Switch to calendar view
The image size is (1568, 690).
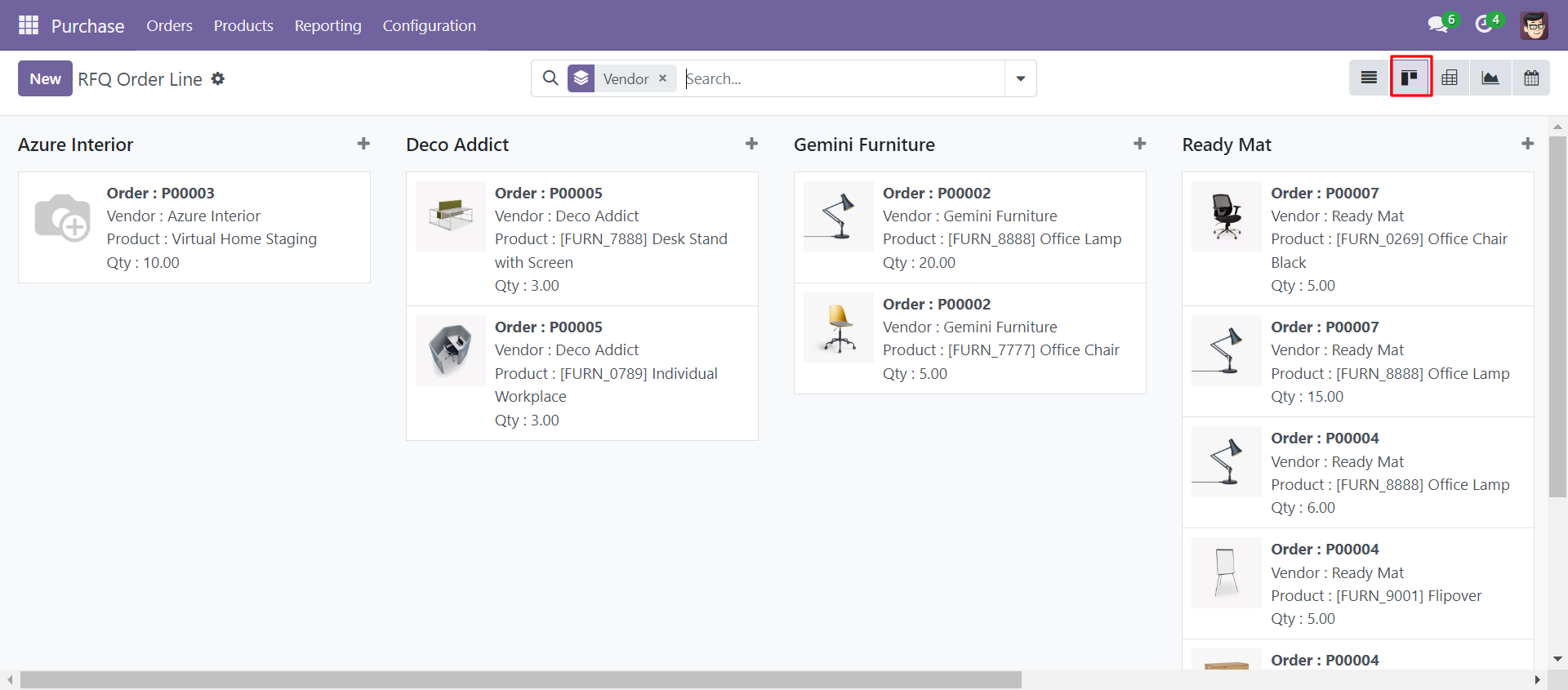point(1531,78)
